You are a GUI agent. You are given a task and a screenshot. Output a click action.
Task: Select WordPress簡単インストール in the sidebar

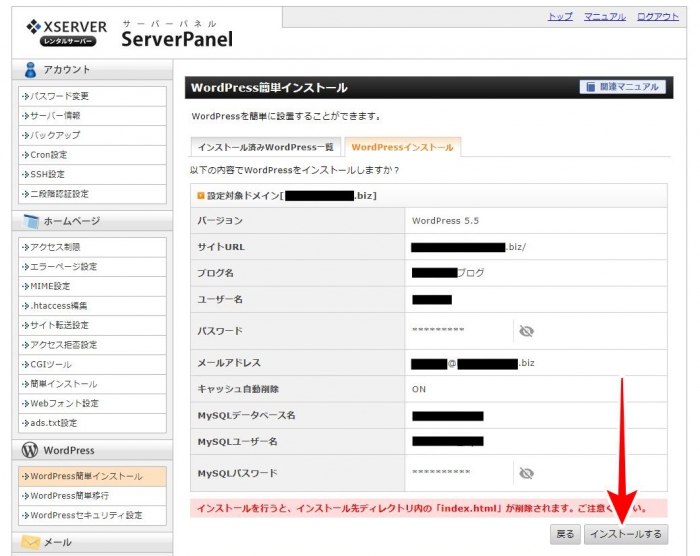click(92, 476)
